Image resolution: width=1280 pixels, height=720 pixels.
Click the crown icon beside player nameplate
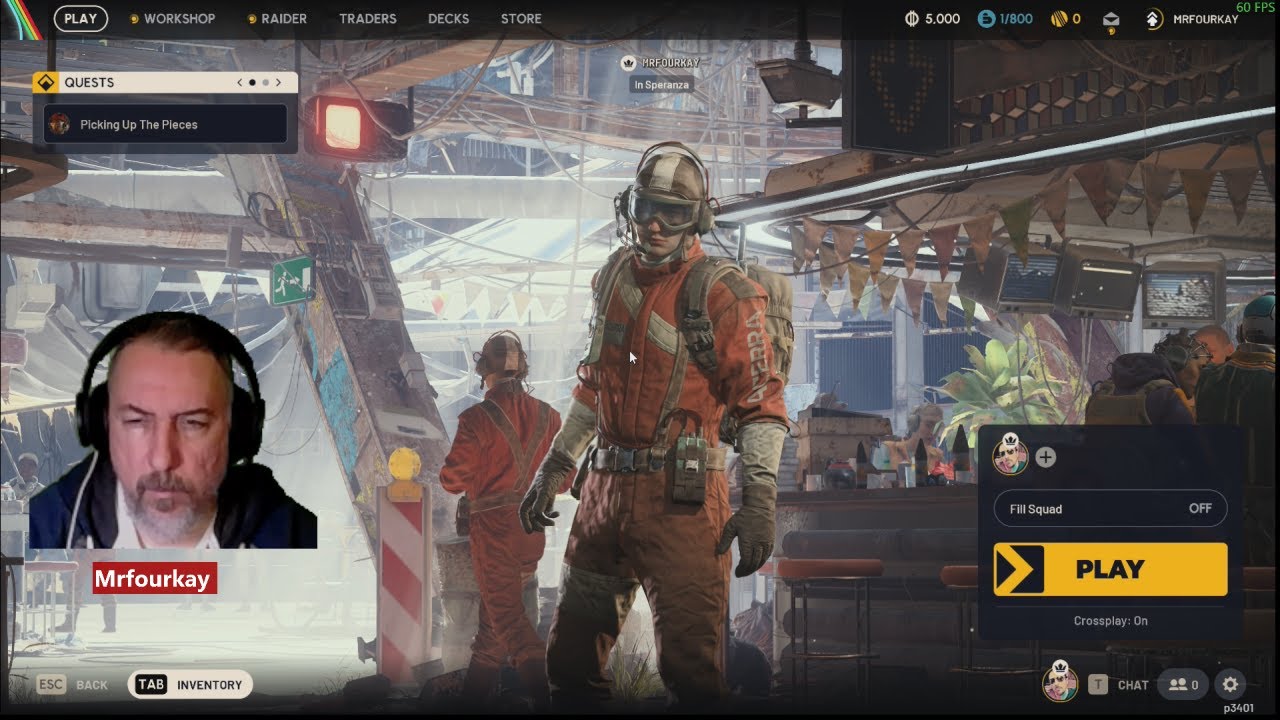pos(628,62)
